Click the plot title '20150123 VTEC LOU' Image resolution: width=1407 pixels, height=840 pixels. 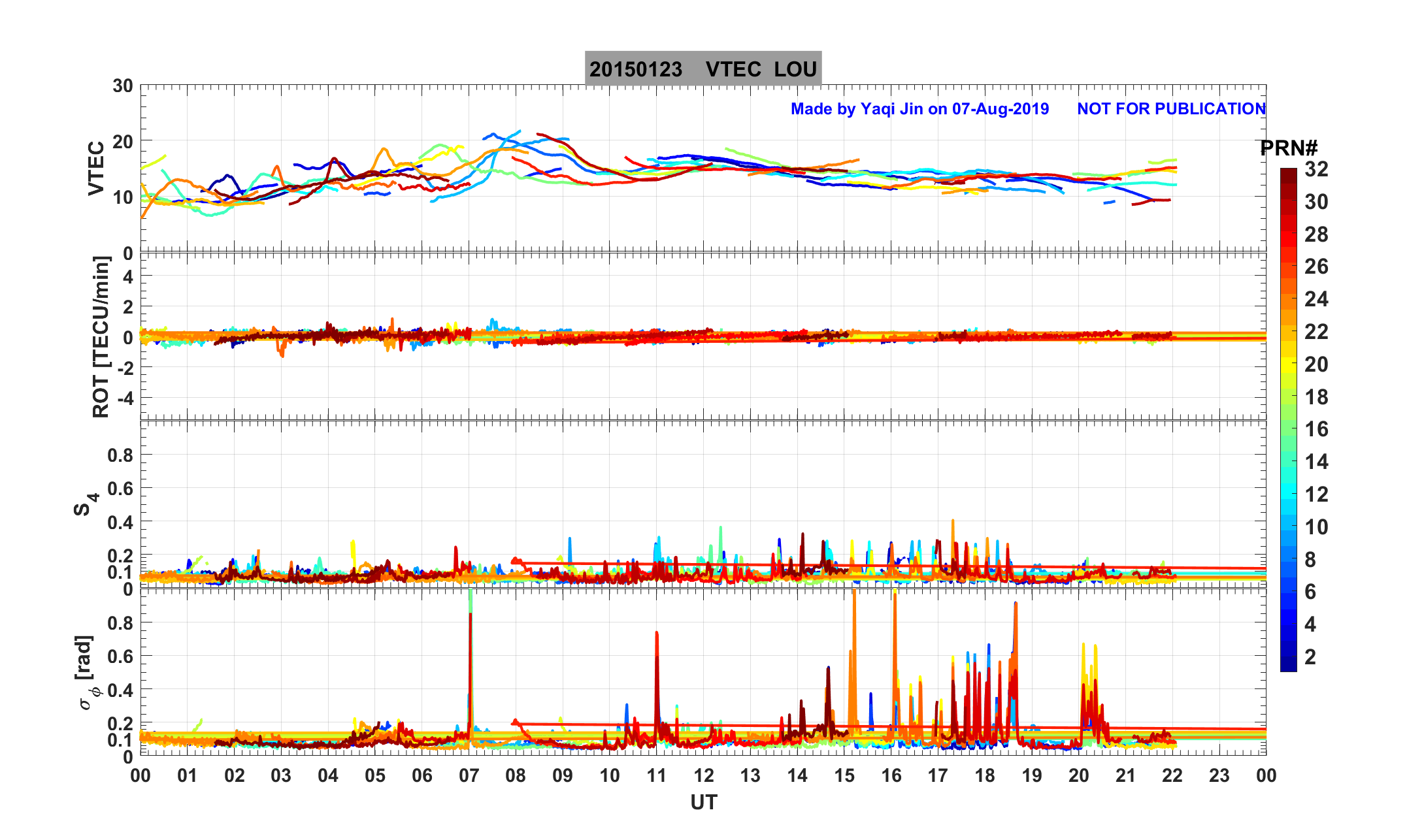point(703,69)
